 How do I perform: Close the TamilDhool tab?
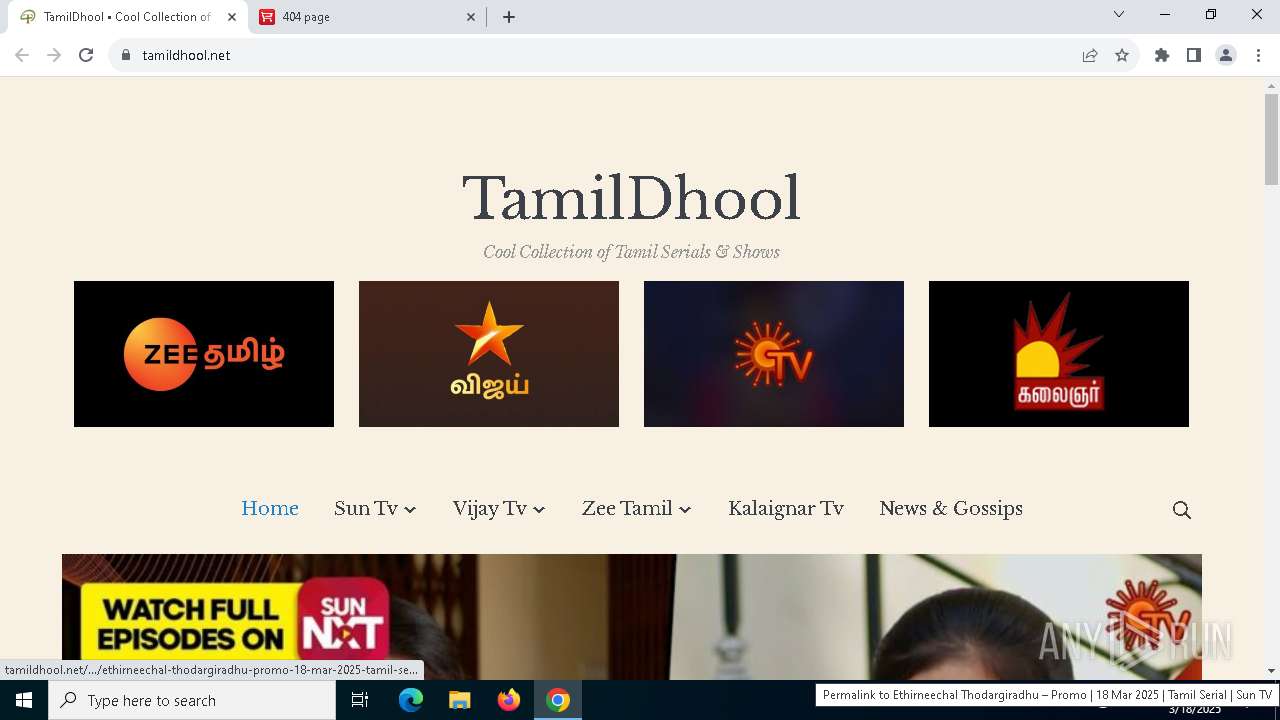pyautogui.click(x=232, y=17)
